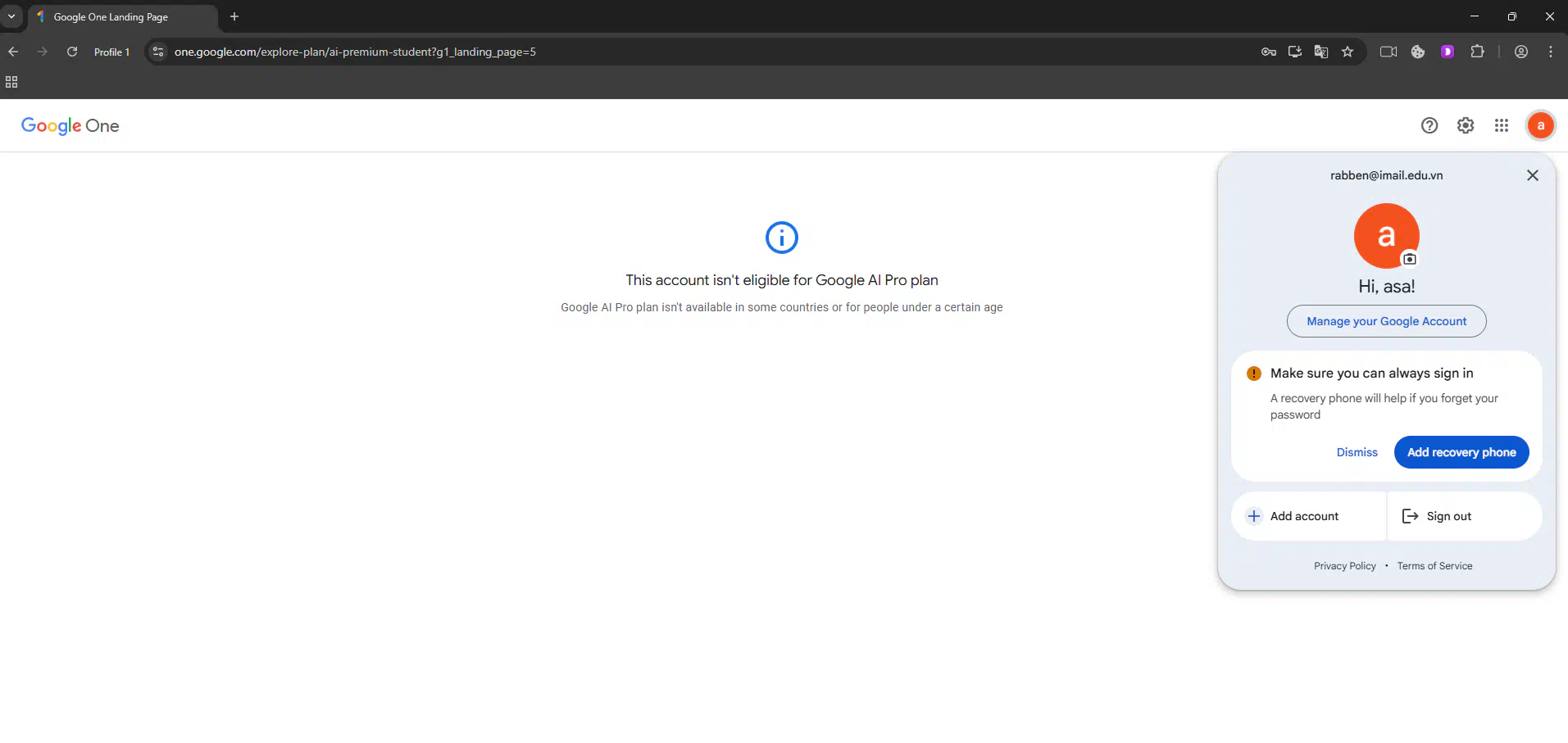The image size is (1568, 743).
Task: Close the account popup panel
Action: coord(1533,175)
